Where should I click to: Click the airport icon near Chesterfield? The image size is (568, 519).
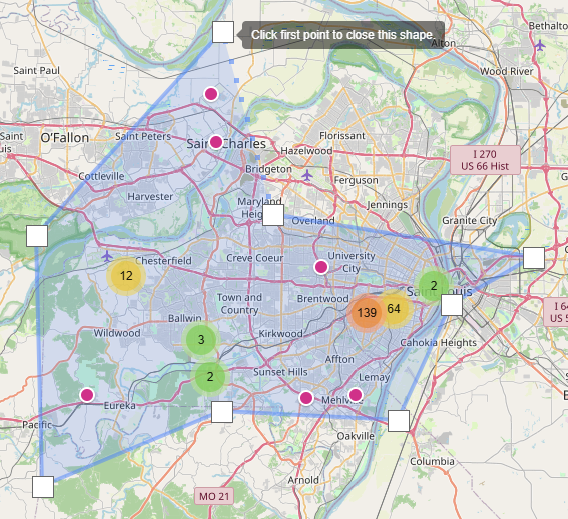107,256
